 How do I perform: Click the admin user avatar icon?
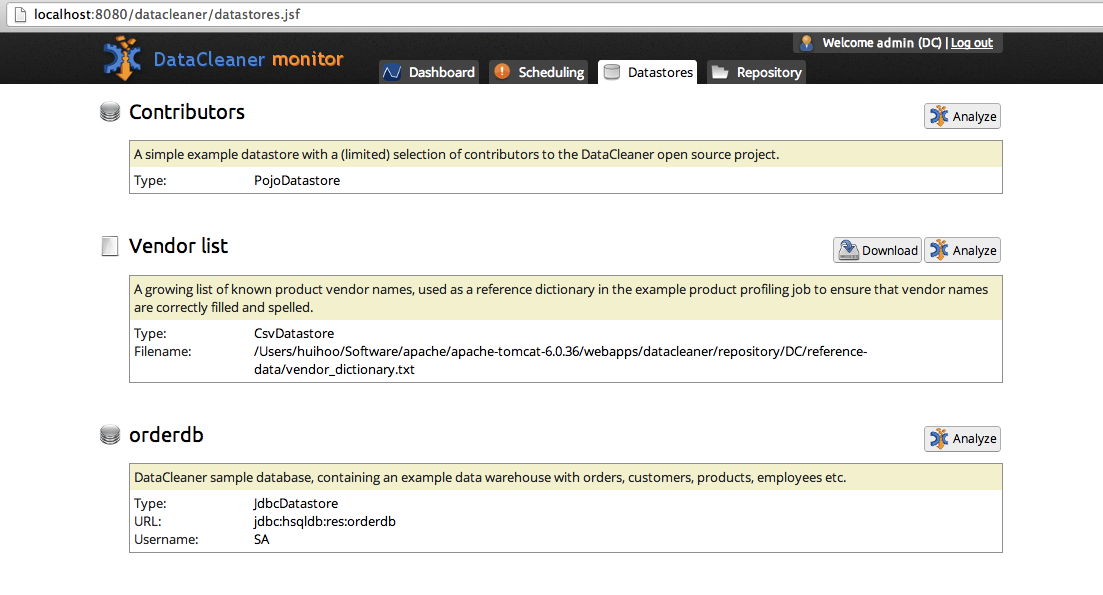[x=807, y=43]
